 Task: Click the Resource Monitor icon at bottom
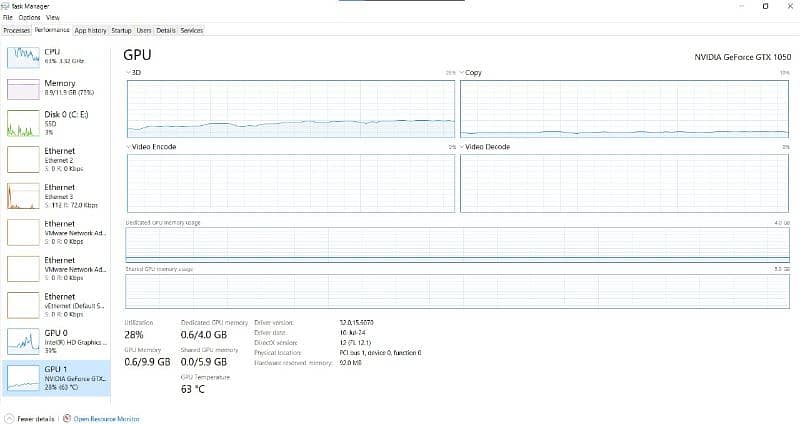(67, 418)
